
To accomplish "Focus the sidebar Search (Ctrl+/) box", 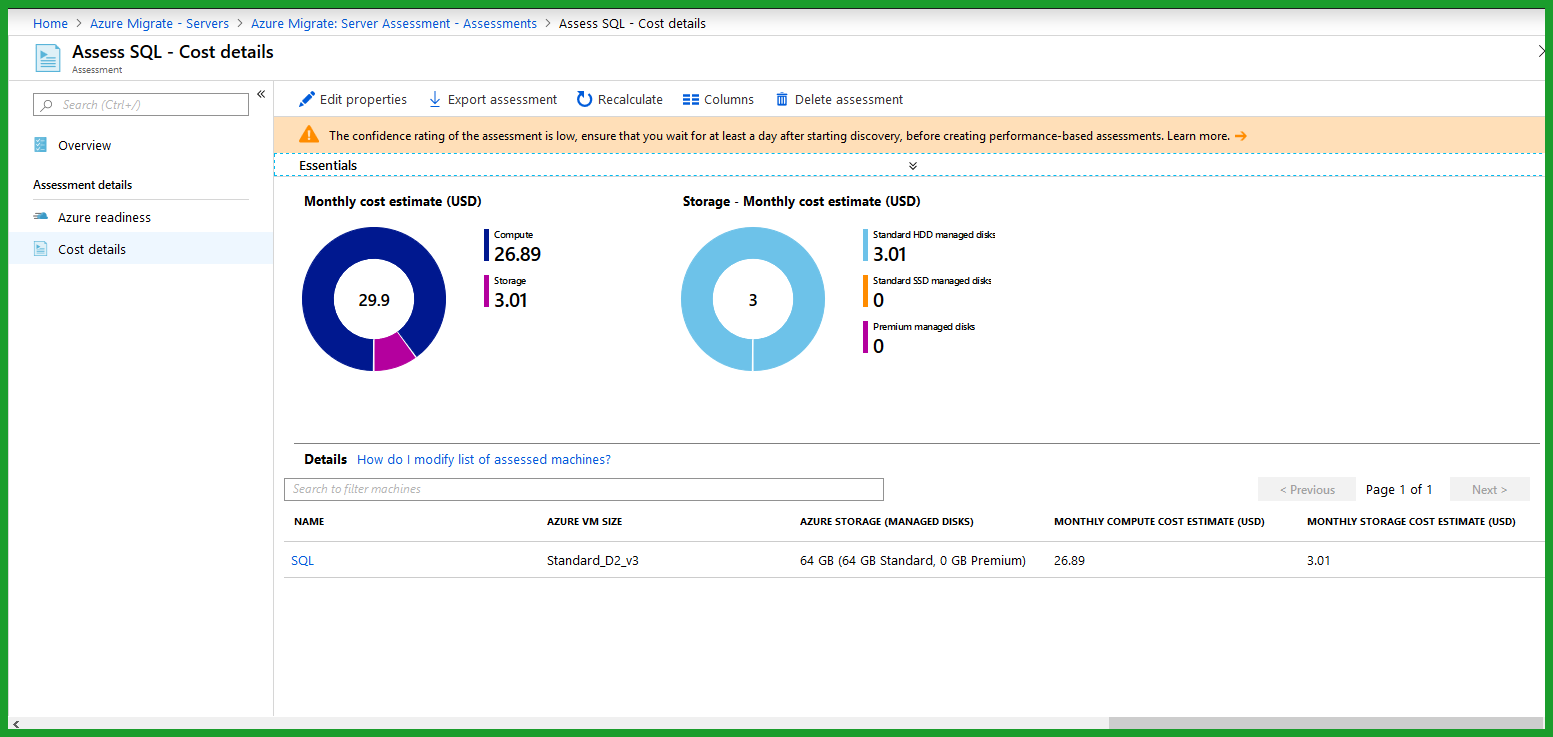I will pos(141,104).
